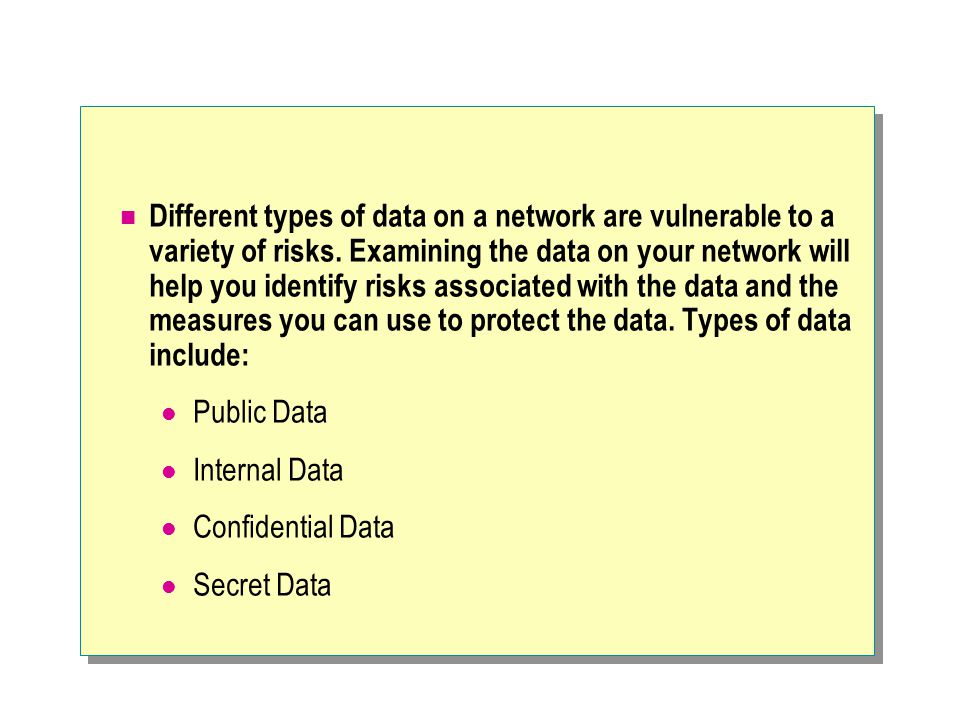Click the round bullet before Confidential Data

click(x=169, y=529)
